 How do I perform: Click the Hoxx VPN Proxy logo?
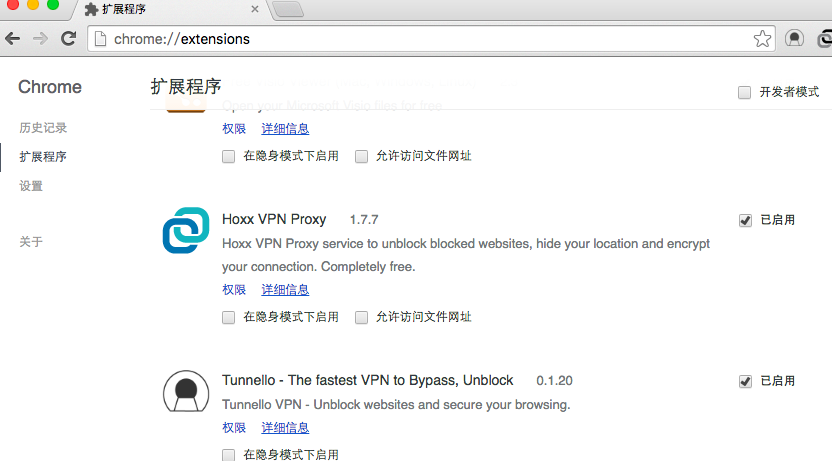186,230
